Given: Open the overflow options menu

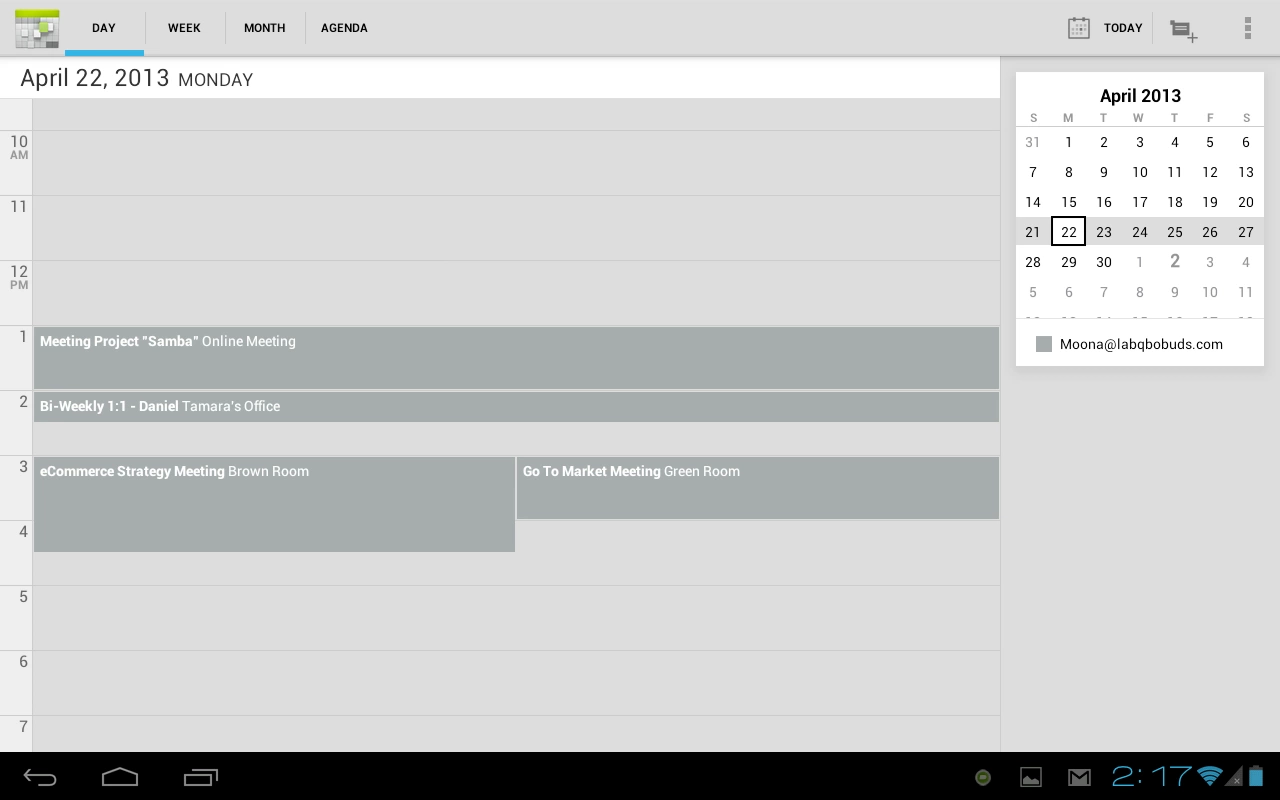Looking at the screenshot, I should pos(1247,28).
